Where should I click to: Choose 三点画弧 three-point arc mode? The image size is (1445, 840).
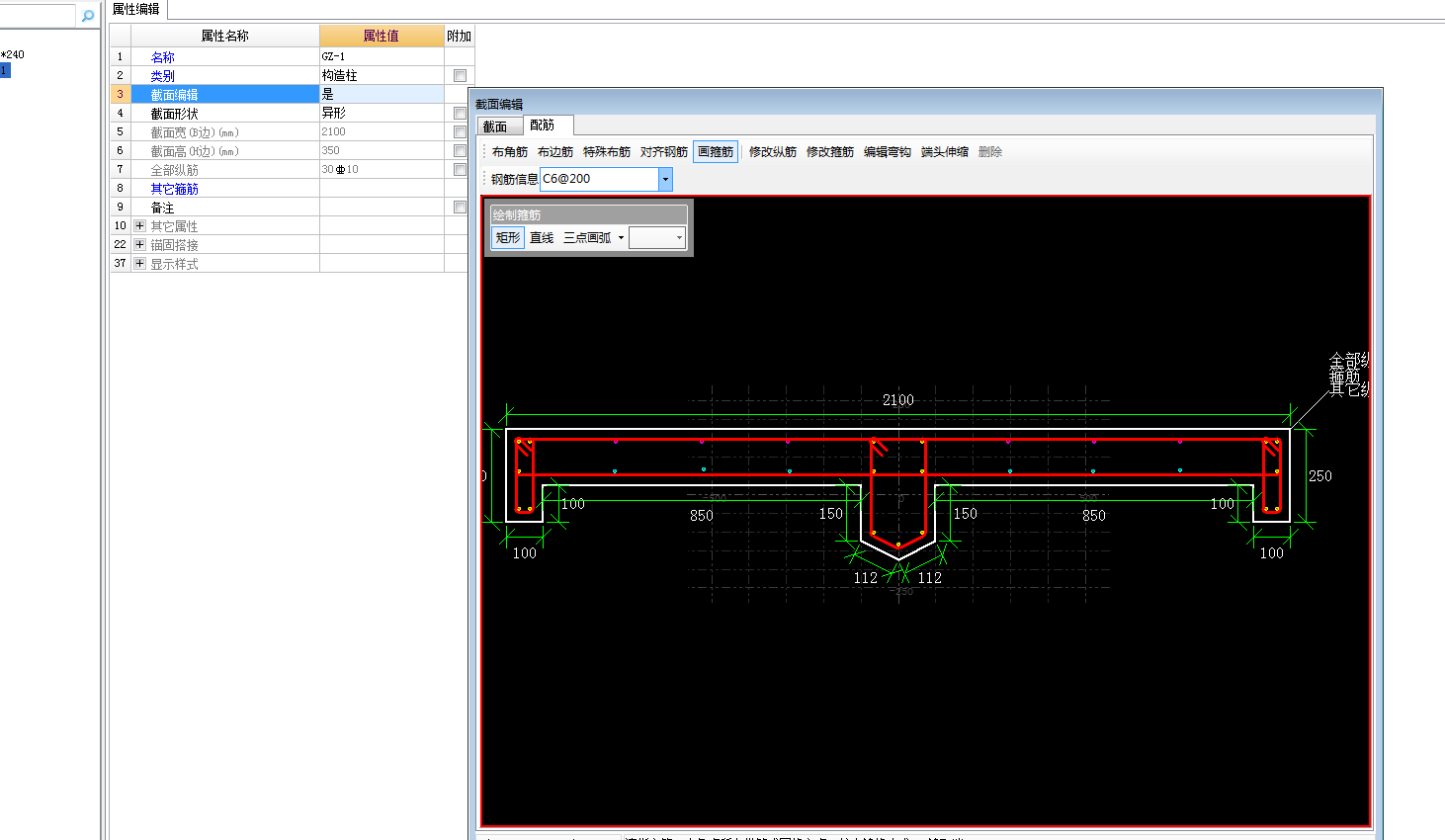point(587,238)
